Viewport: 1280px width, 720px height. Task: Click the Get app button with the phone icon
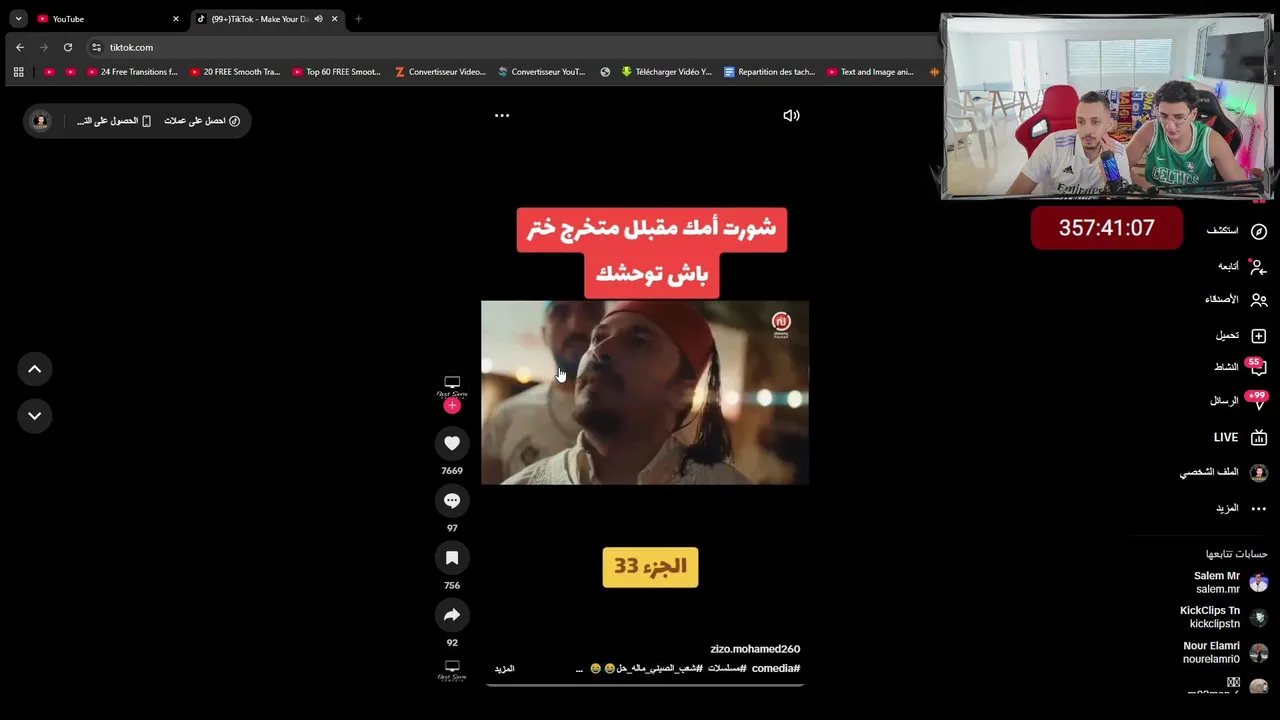[114, 121]
